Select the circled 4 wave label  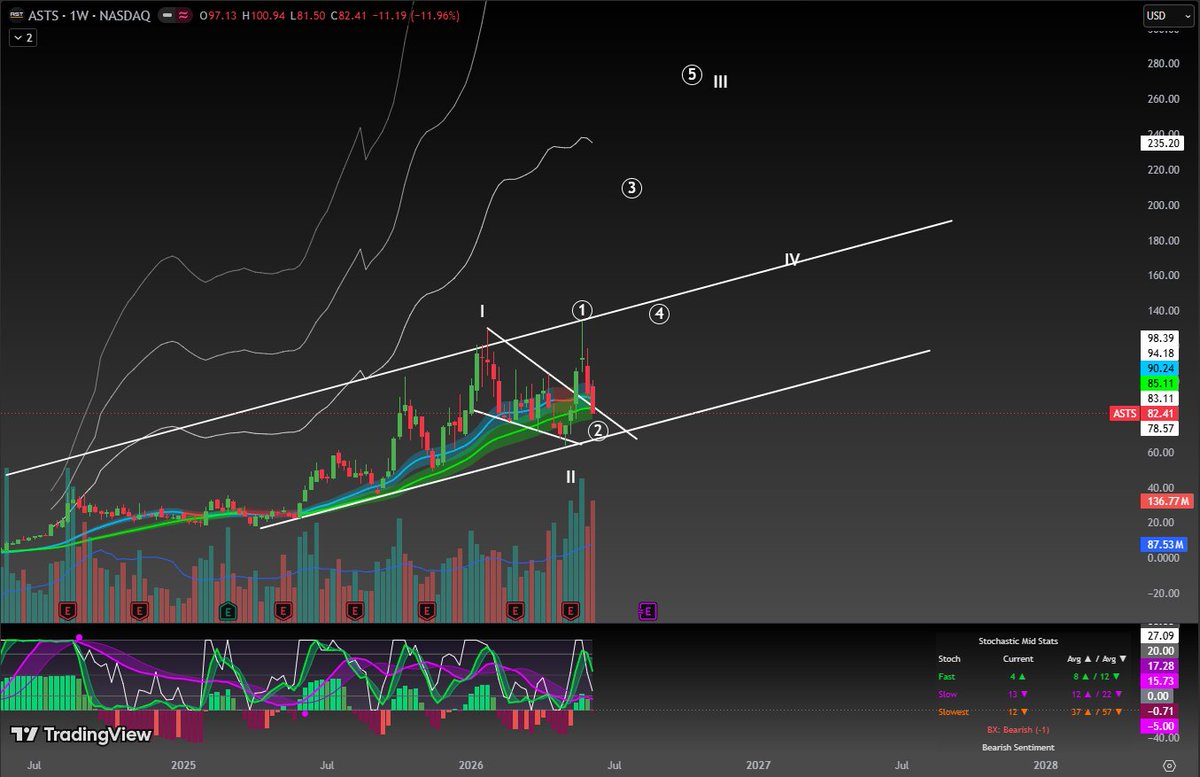[658, 314]
